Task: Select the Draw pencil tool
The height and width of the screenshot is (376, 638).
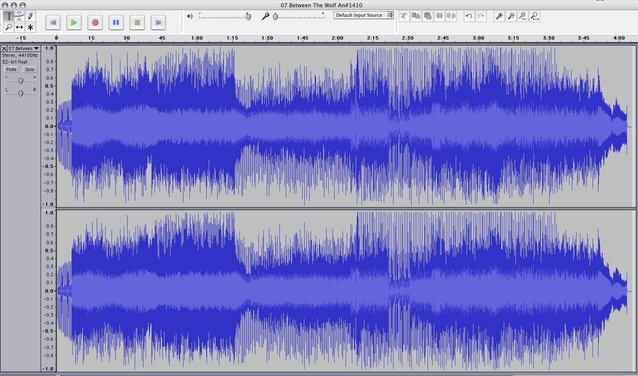Action: point(30,16)
